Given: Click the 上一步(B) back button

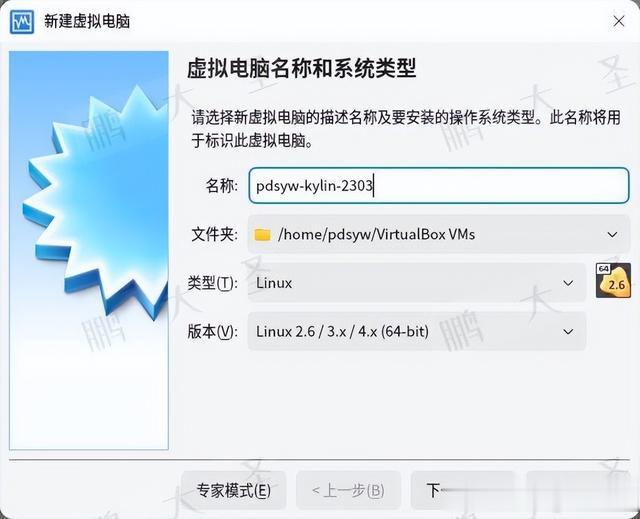Looking at the screenshot, I should click(x=348, y=490).
